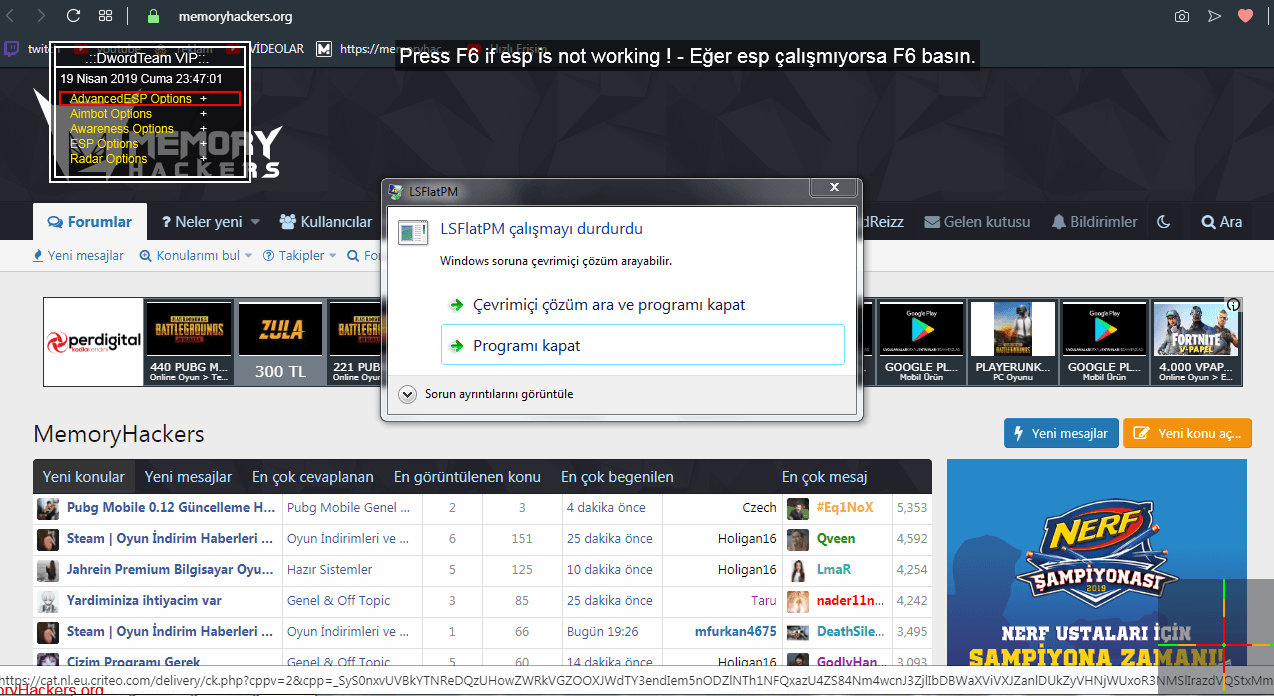Open user profile Taru
The width and height of the screenshot is (1274, 696).
point(764,601)
